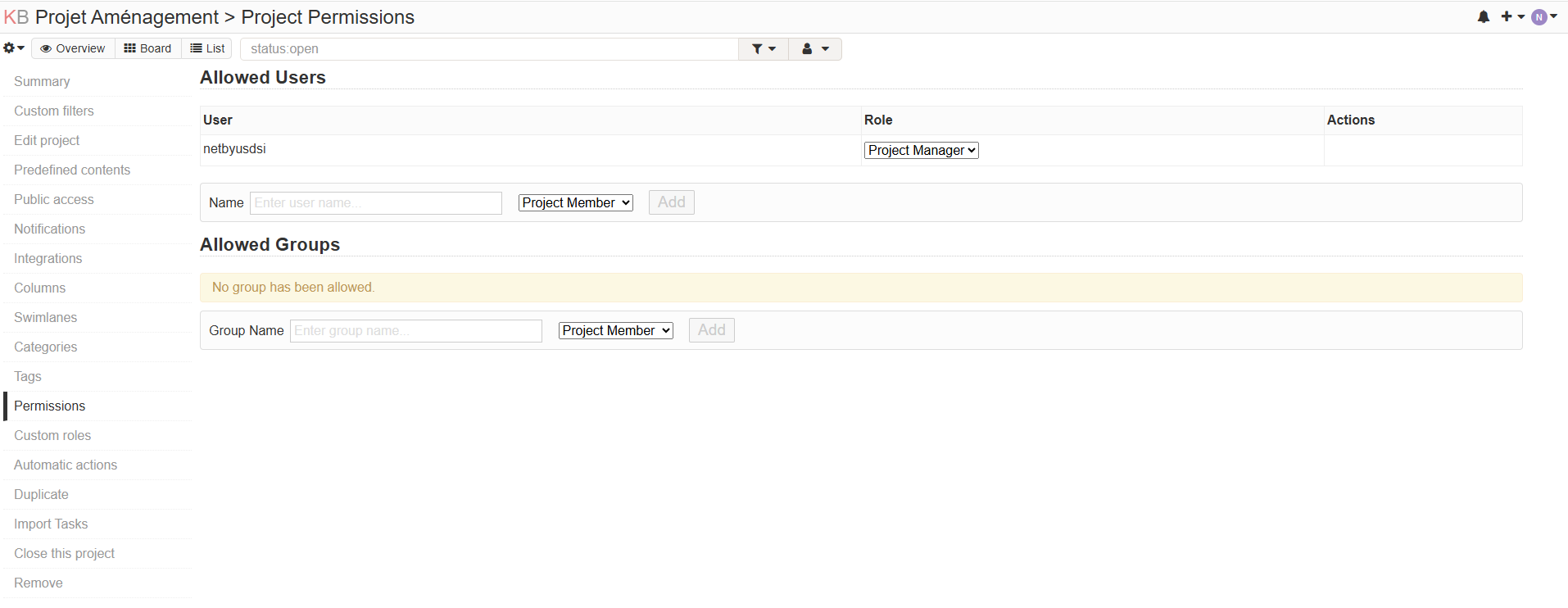
Task: Switch to the List view
Action: click(x=207, y=49)
